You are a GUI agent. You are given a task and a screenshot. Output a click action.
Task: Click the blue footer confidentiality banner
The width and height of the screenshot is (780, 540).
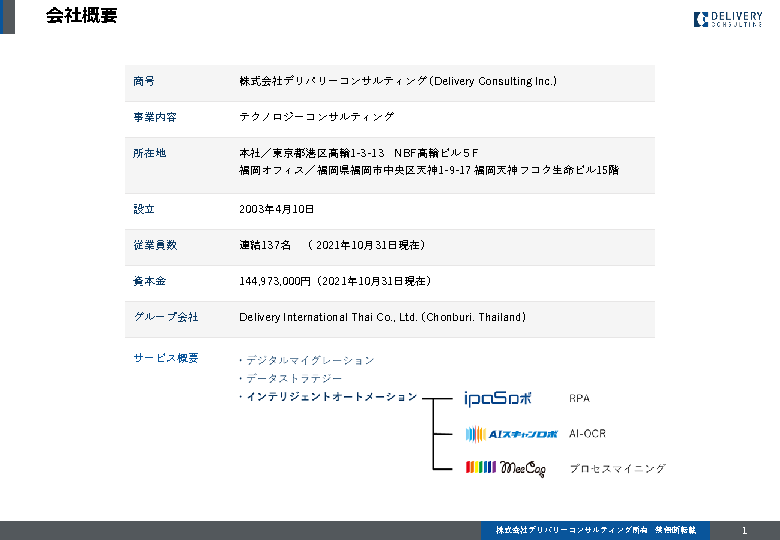click(595, 530)
